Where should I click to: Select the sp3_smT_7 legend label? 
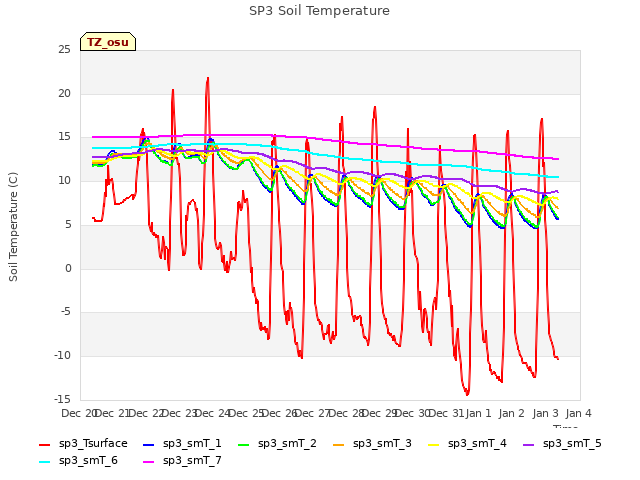click(x=192, y=460)
